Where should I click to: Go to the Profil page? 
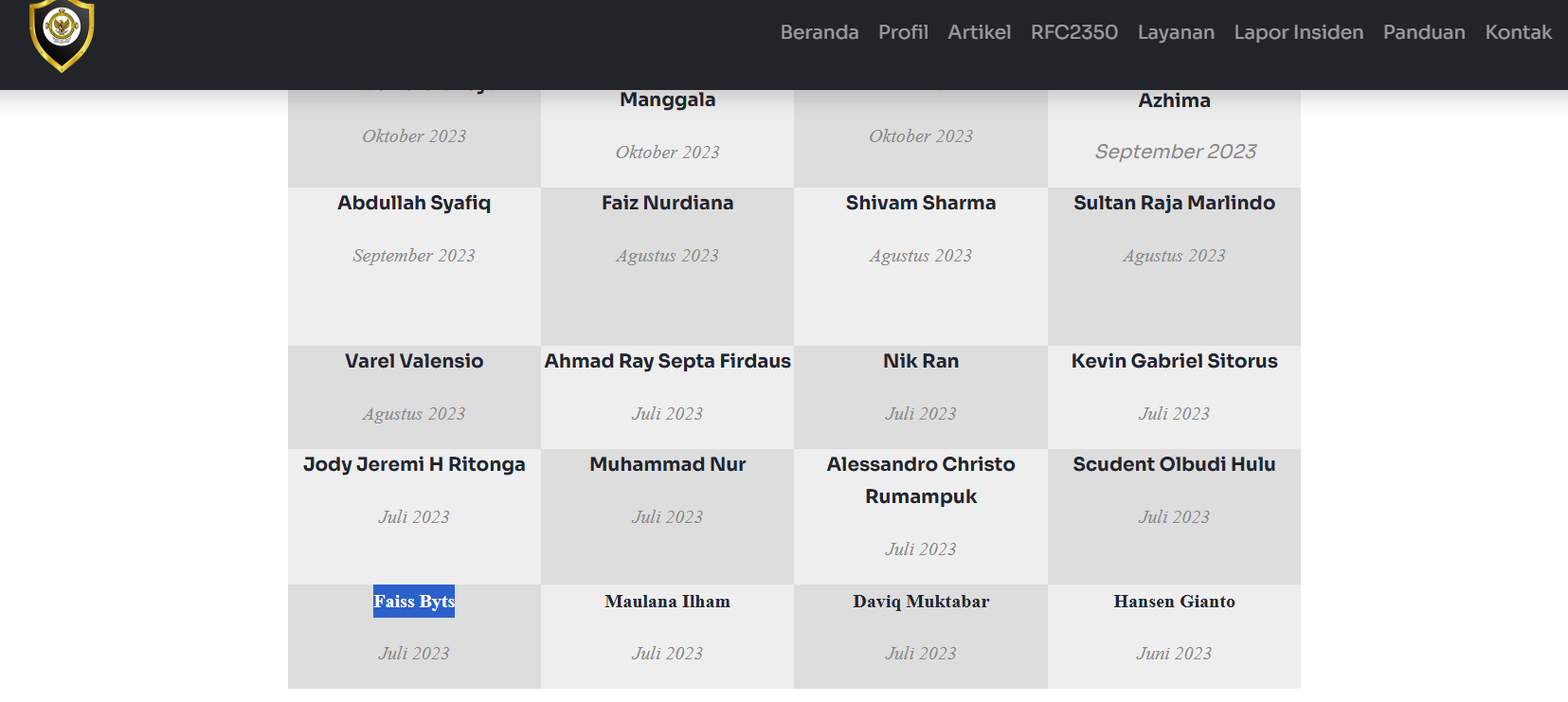click(902, 32)
